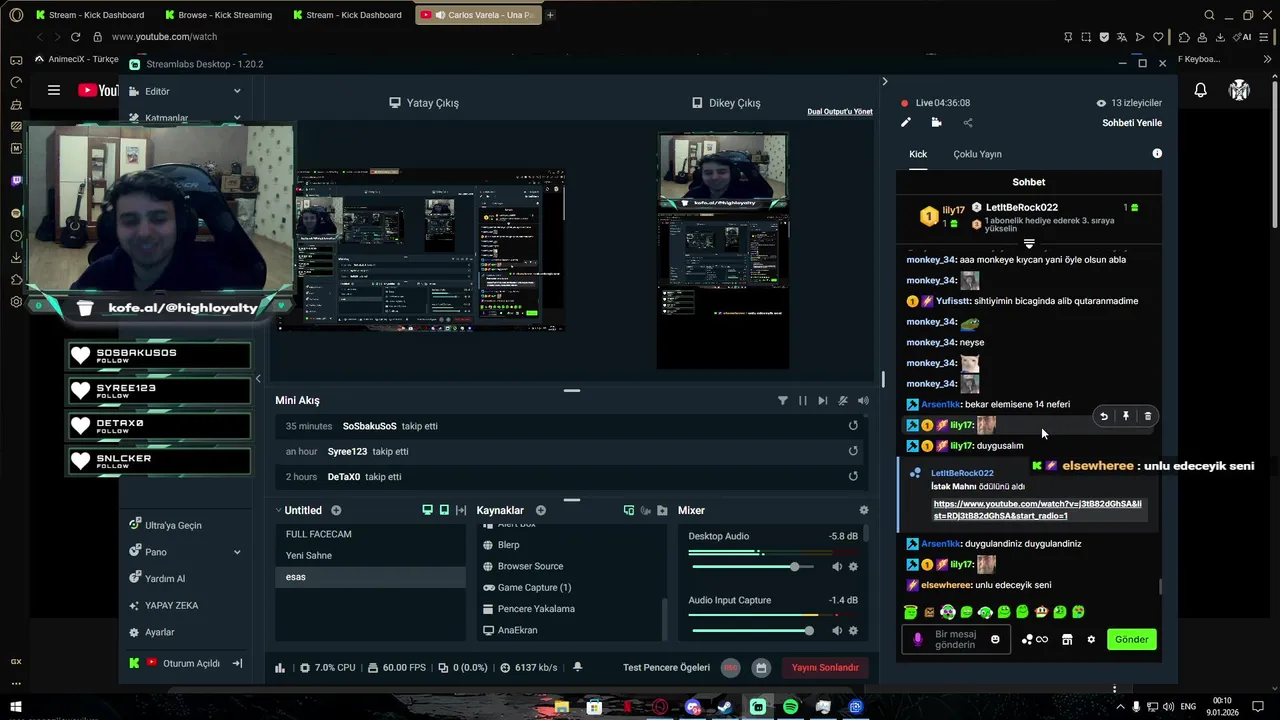This screenshot has height=720, width=1280.
Task: Click Sohbeti Yenile to refresh chat
Action: click(x=1132, y=123)
